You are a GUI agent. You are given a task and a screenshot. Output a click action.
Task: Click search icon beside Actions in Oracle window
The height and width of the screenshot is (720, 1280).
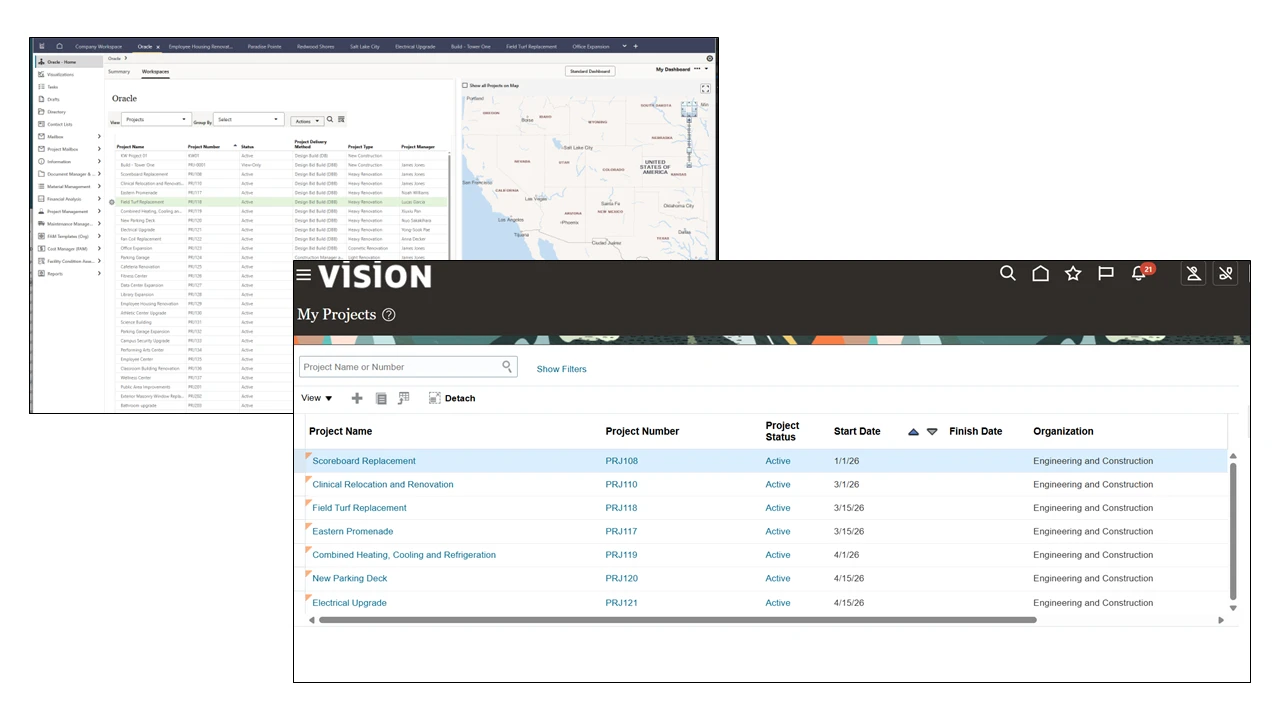point(330,119)
